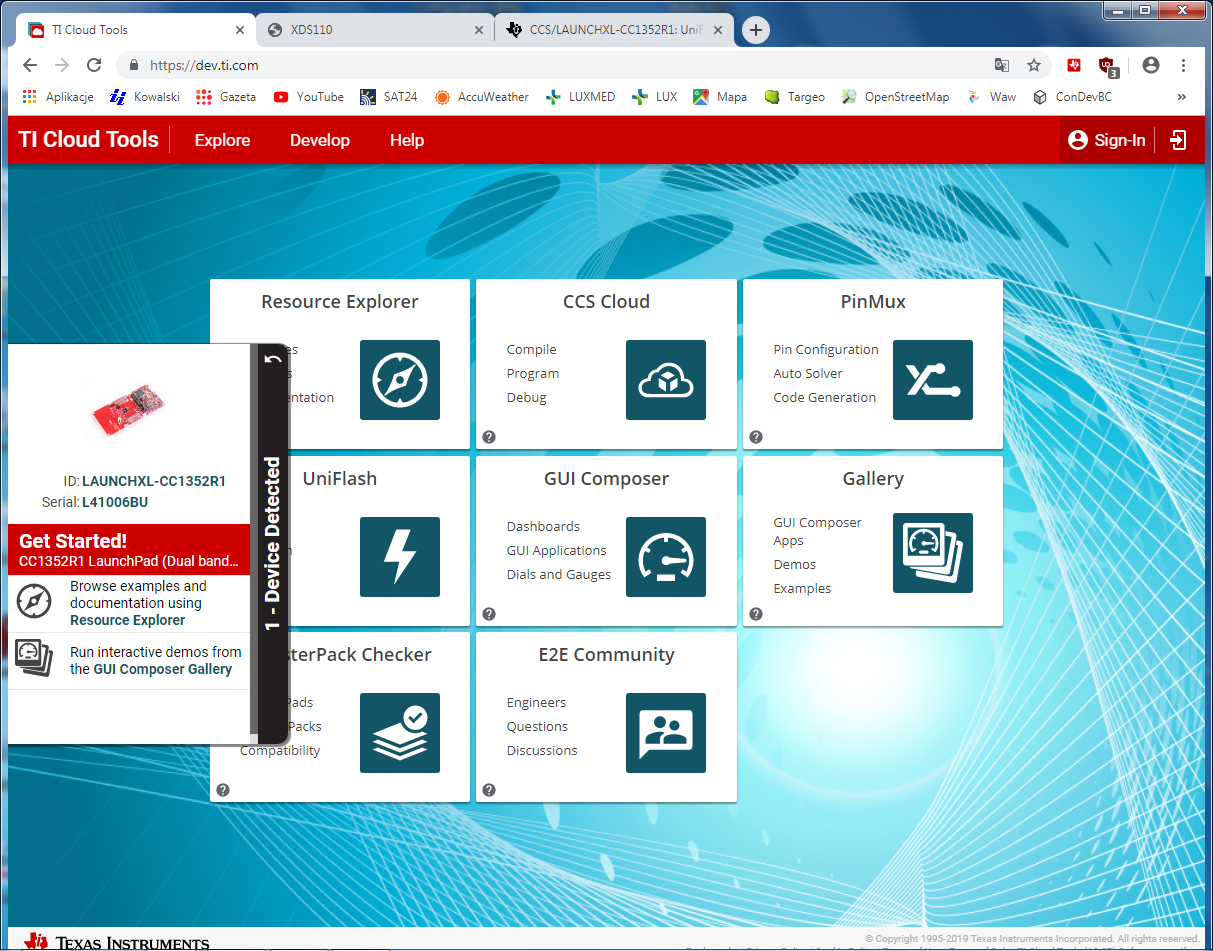Screen dimensions: 1213x951
Task: Click the translate page icon
Action: pos(1001,65)
